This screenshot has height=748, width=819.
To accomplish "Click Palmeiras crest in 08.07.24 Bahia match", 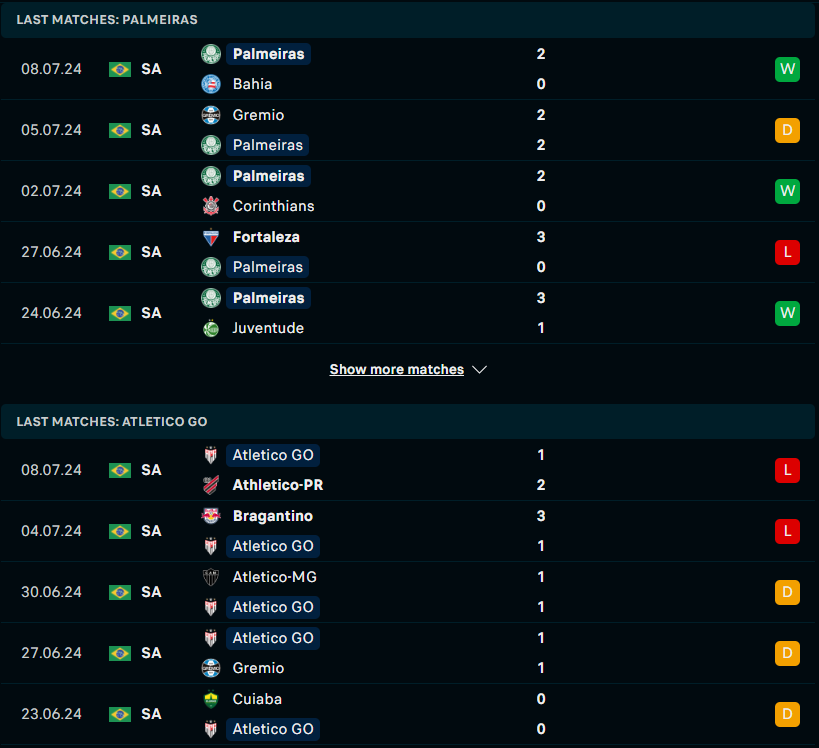I will point(211,54).
